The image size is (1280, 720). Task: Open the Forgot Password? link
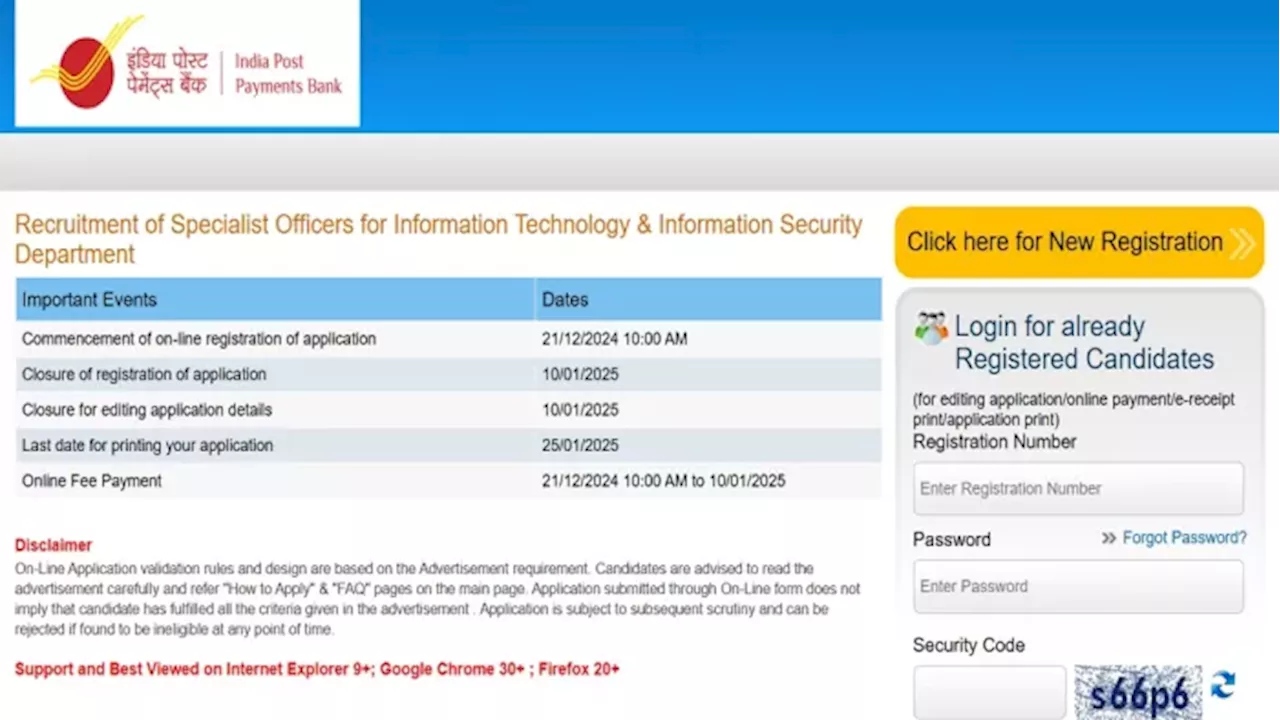(1184, 538)
